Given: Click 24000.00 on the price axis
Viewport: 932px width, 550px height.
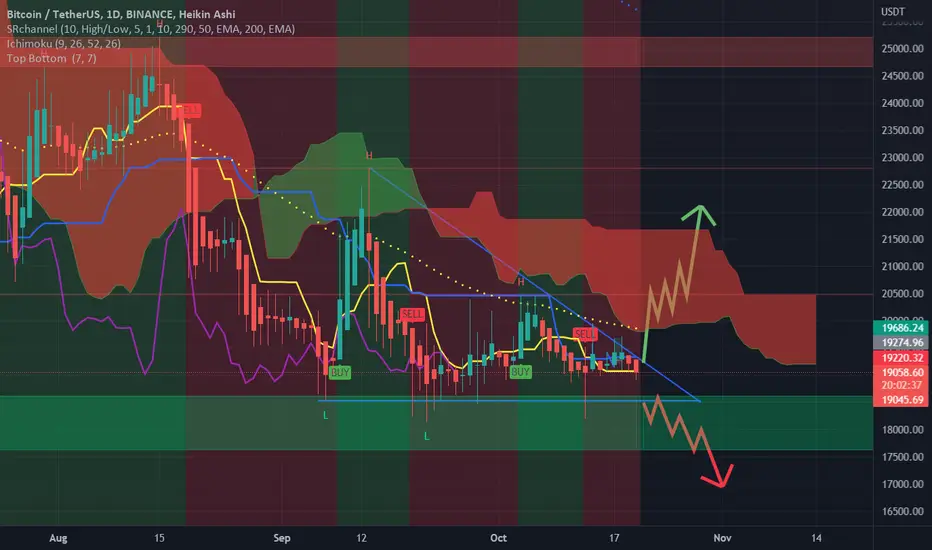Looking at the screenshot, I should tap(902, 103).
